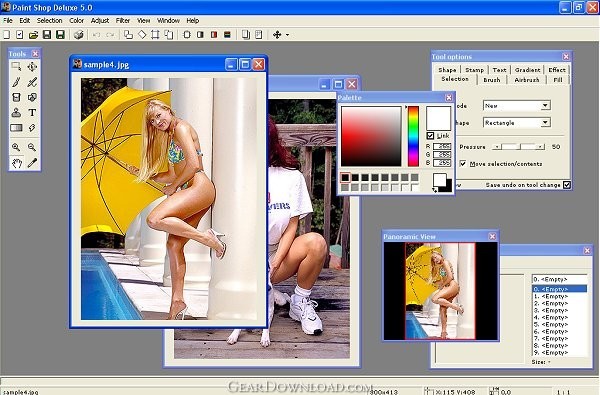Screen dimensions: 600x395
Task: Click the Panoramic View thumbnail image
Action: pos(440,291)
